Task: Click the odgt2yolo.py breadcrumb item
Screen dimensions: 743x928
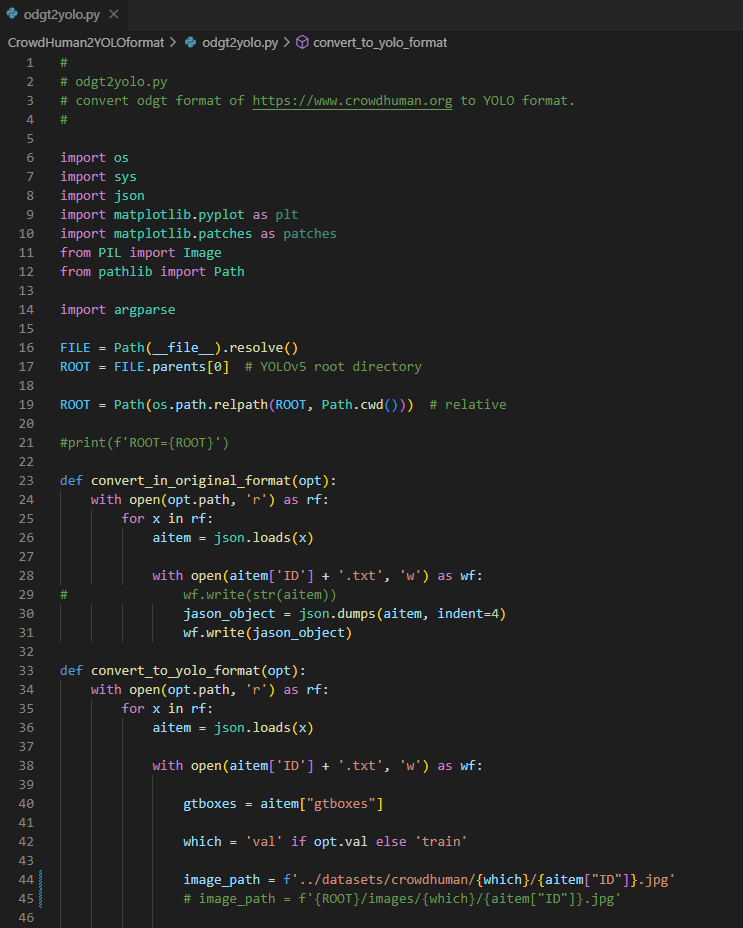Action: (x=240, y=43)
